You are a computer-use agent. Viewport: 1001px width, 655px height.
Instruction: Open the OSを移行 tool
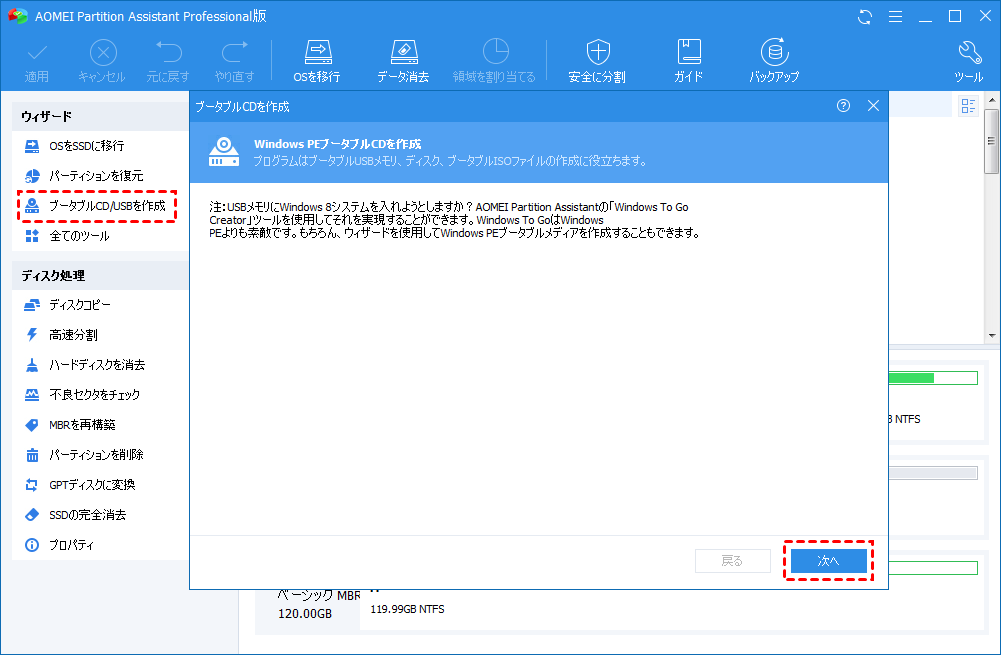click(x=317, y=61)
